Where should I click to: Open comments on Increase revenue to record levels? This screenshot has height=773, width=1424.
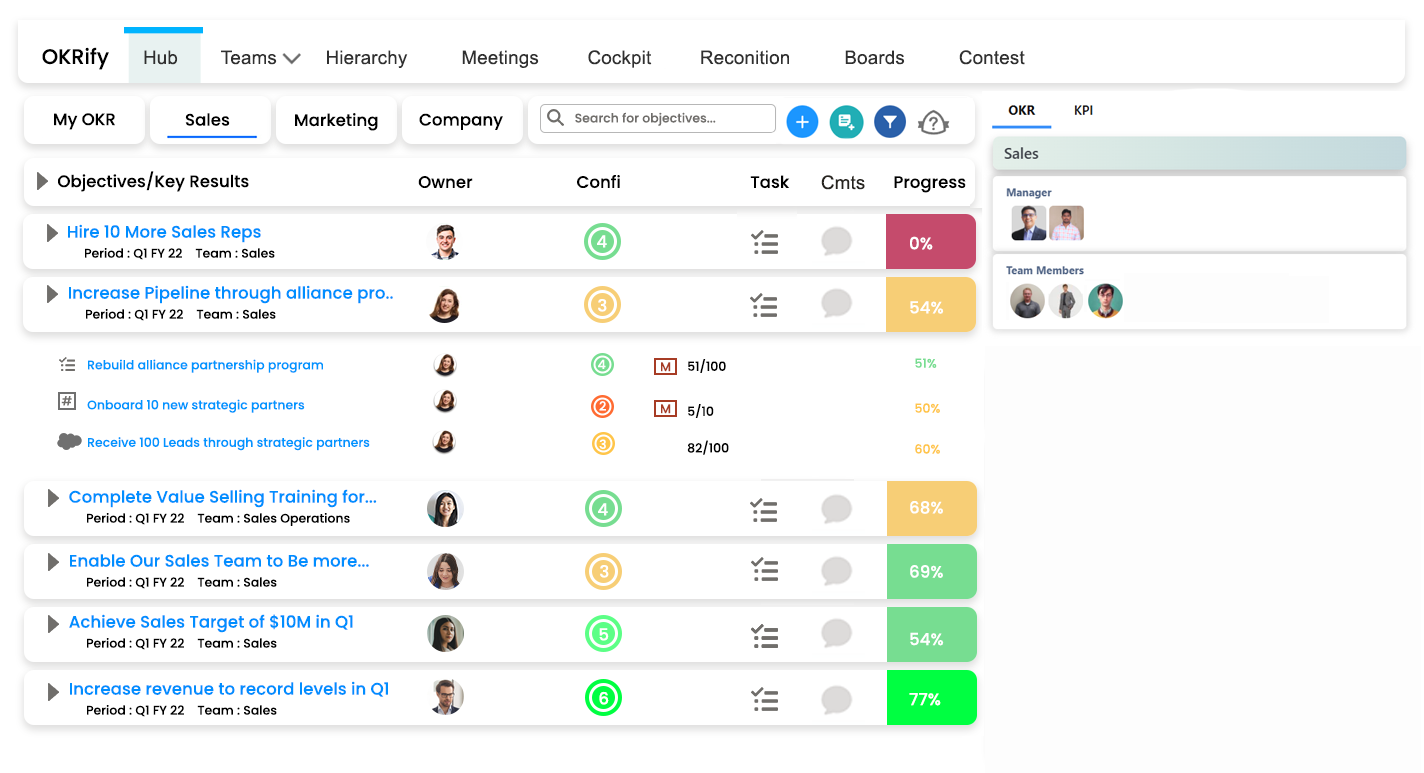[x=836, y=699]
